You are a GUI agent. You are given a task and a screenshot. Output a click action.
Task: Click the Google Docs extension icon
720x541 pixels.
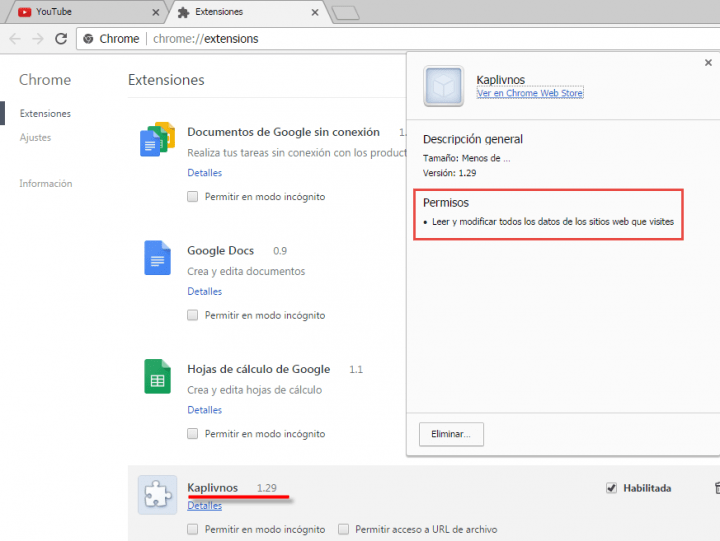157,258
